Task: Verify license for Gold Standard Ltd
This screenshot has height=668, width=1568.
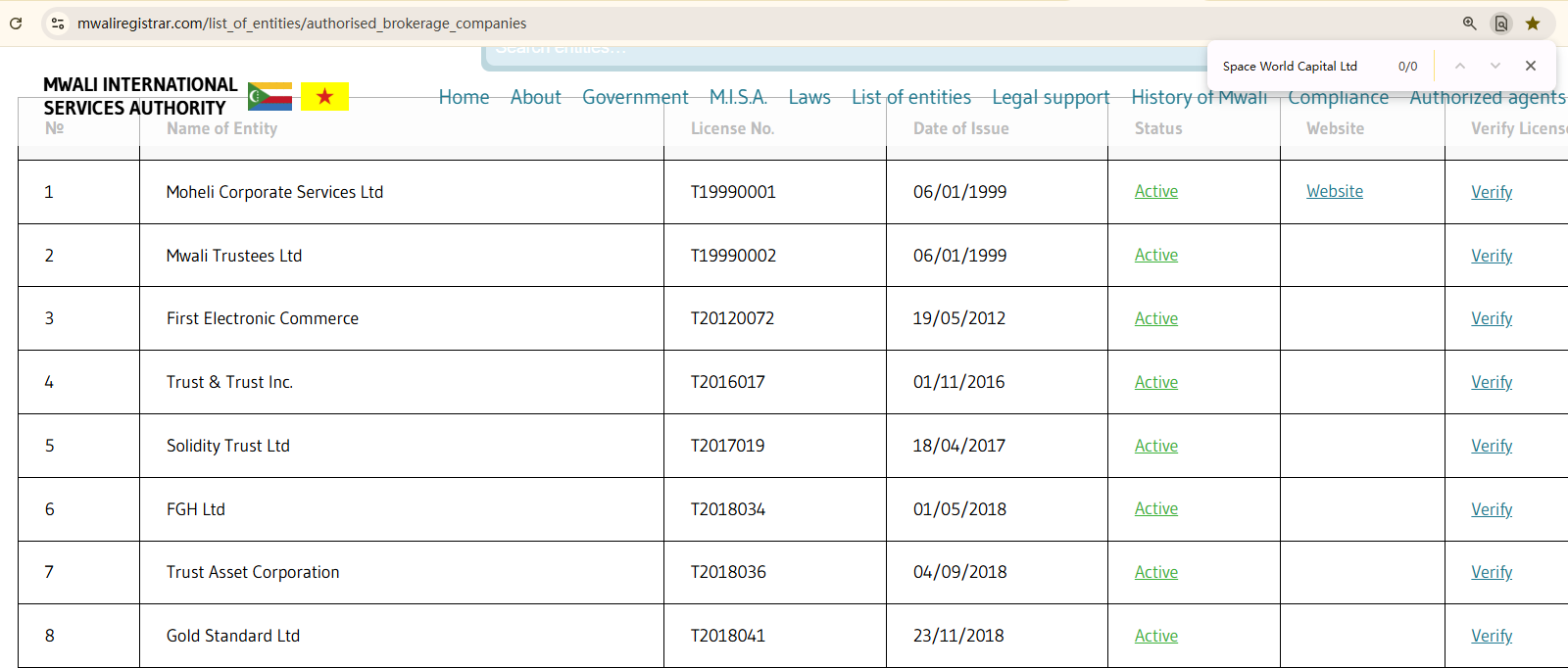Action: pyautogui.click(x=1491, y=636)
